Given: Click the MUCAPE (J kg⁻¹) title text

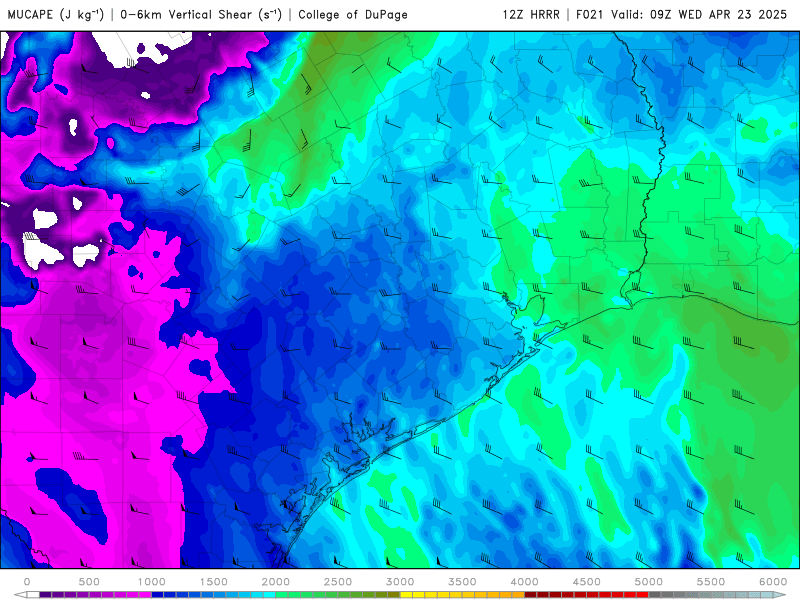Looking at the screenshot, I should click(56, 14).
